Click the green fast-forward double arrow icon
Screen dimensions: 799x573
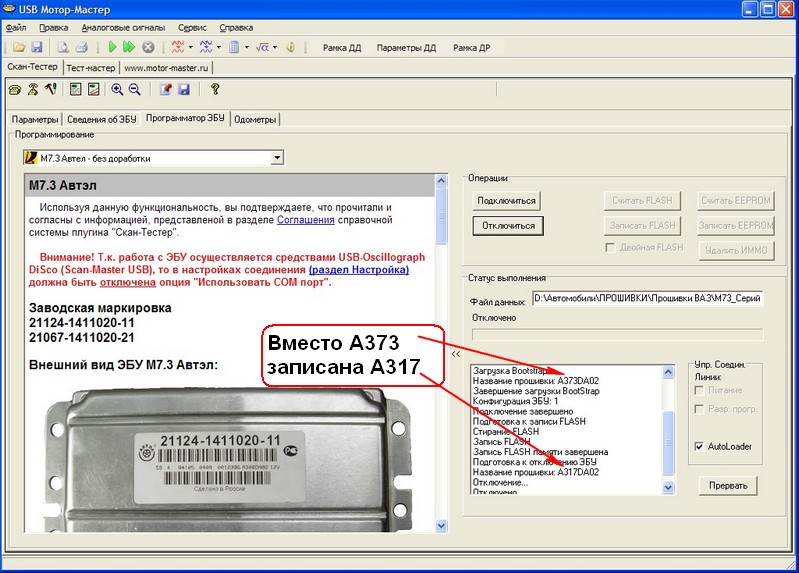(x=129, y=47)
